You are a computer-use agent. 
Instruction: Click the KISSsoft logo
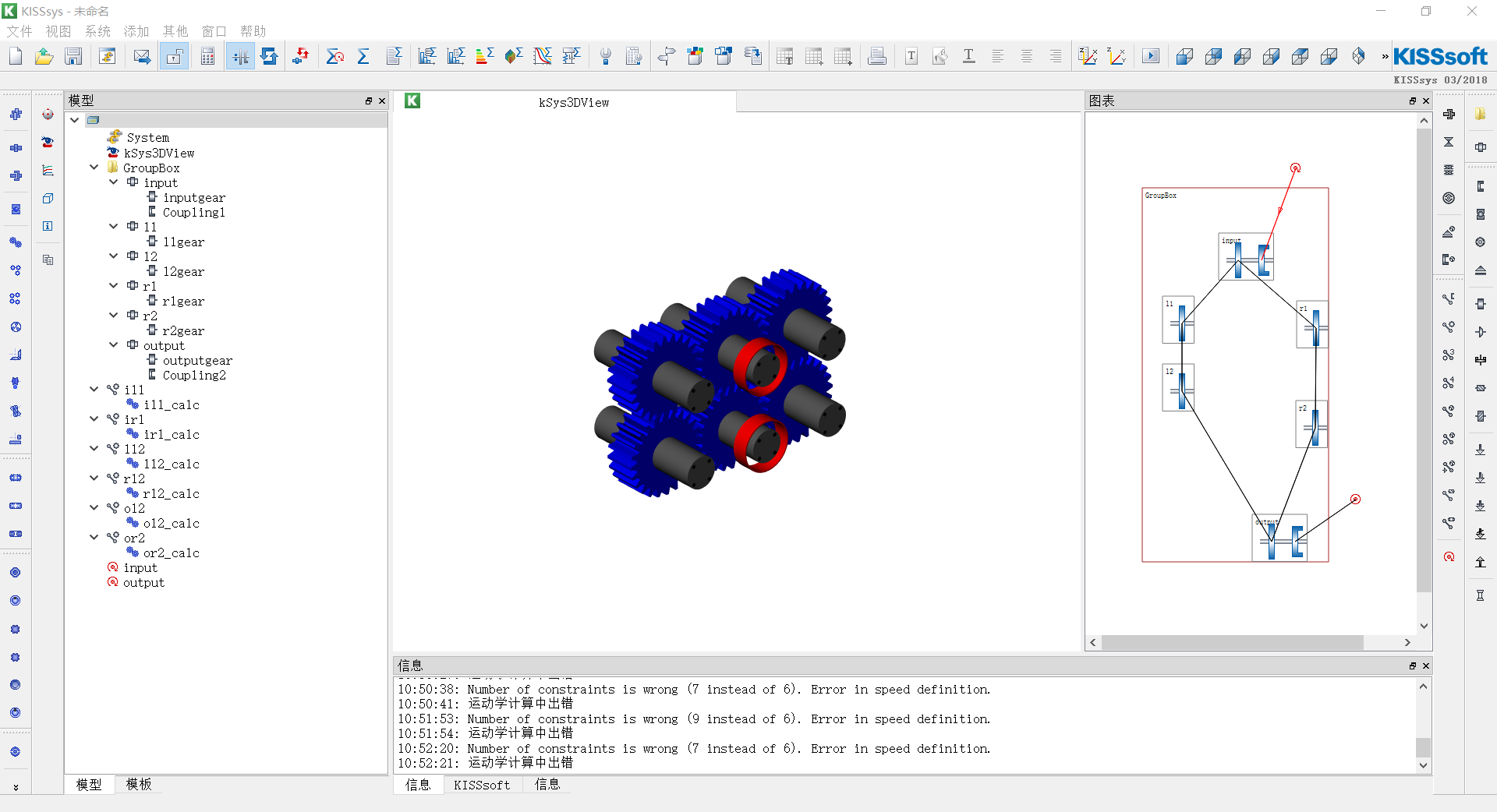pos(1440,56)
